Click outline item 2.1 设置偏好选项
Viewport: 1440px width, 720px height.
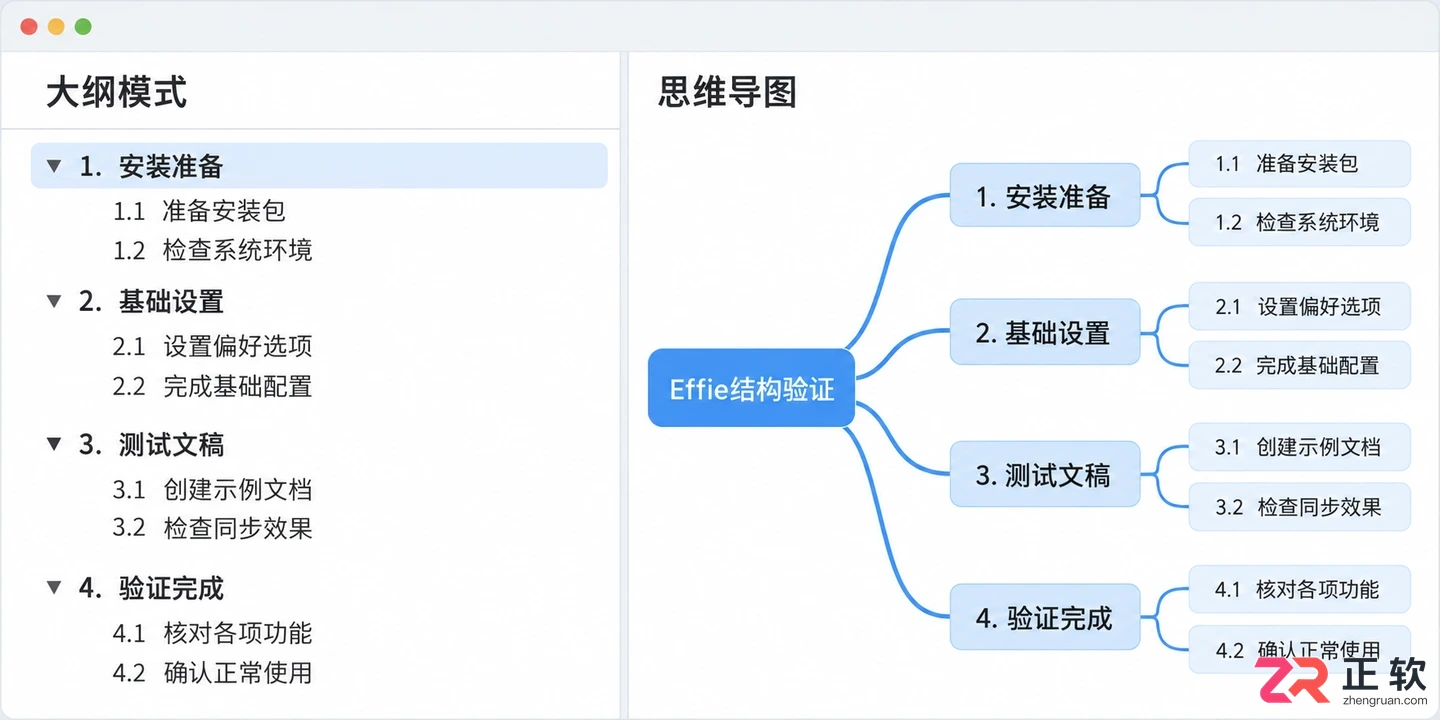point(212,347)
